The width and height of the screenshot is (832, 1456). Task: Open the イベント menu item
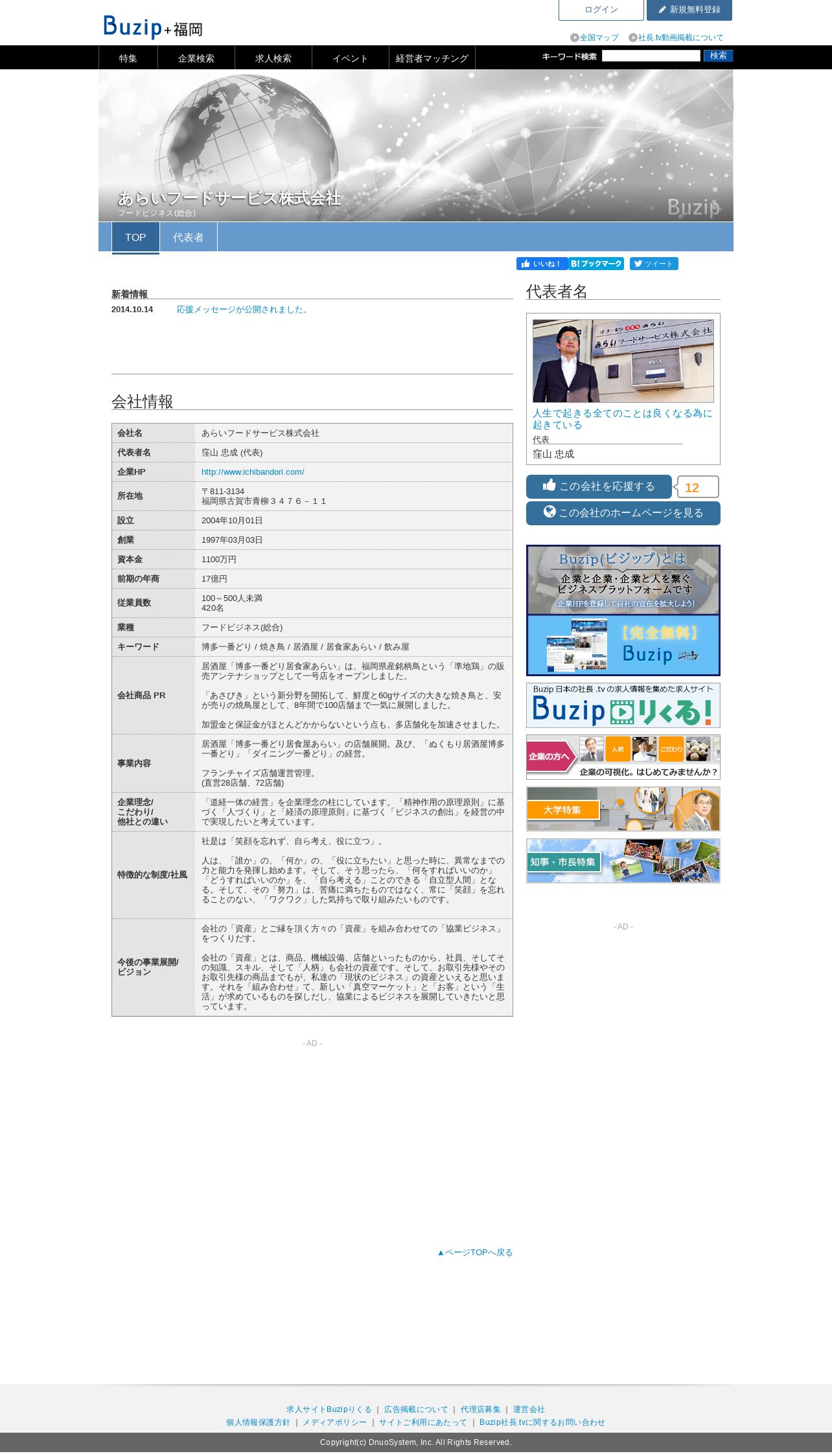click(x=351, y=58)
